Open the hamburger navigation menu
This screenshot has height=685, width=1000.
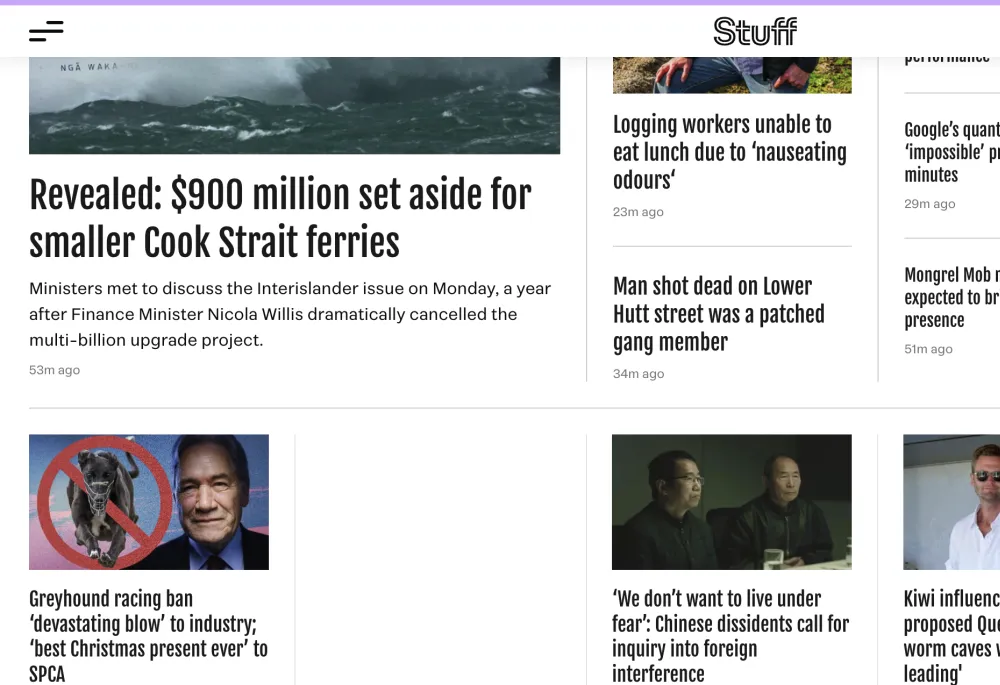pyautogui.click(x=46, y=32)
